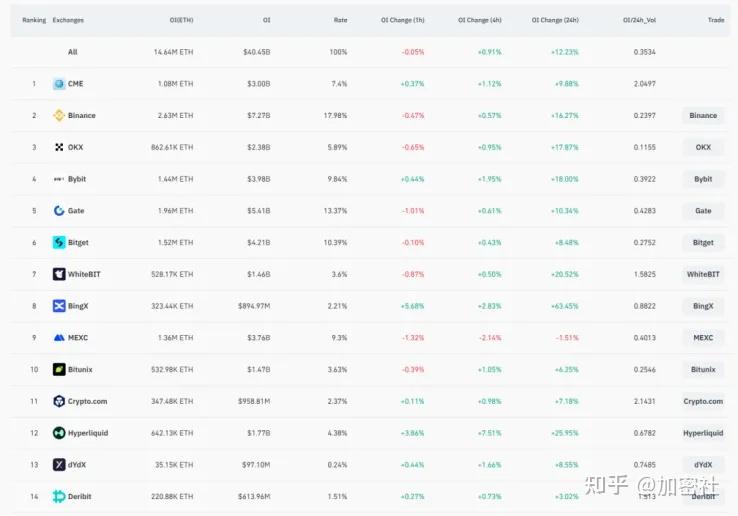Image resolution: width=738 pixels, height=516 pixels.
Task: Click the WhiteBIT logo icon
Action: 59,274
